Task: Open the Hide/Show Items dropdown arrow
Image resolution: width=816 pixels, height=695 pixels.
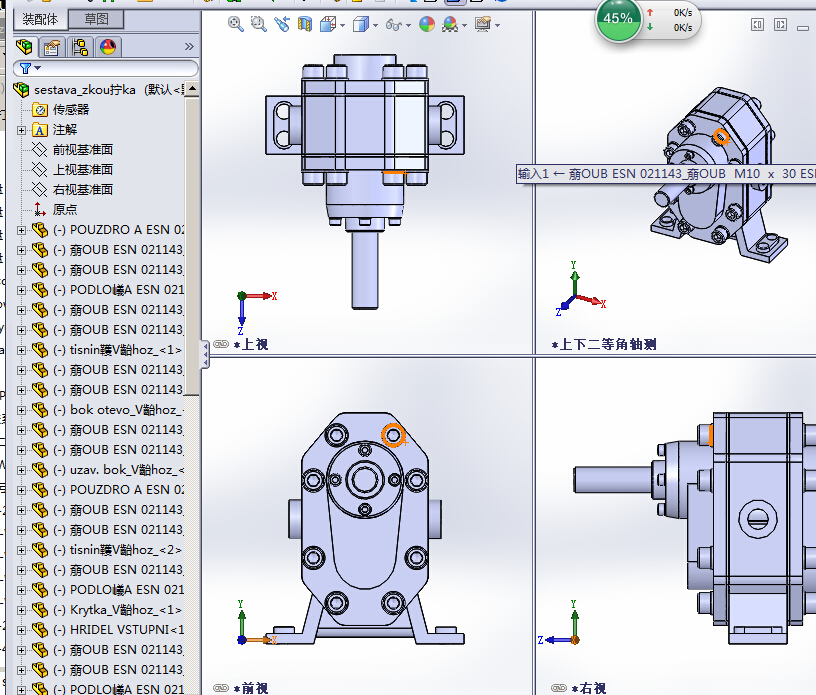Action: pos(409,25)
